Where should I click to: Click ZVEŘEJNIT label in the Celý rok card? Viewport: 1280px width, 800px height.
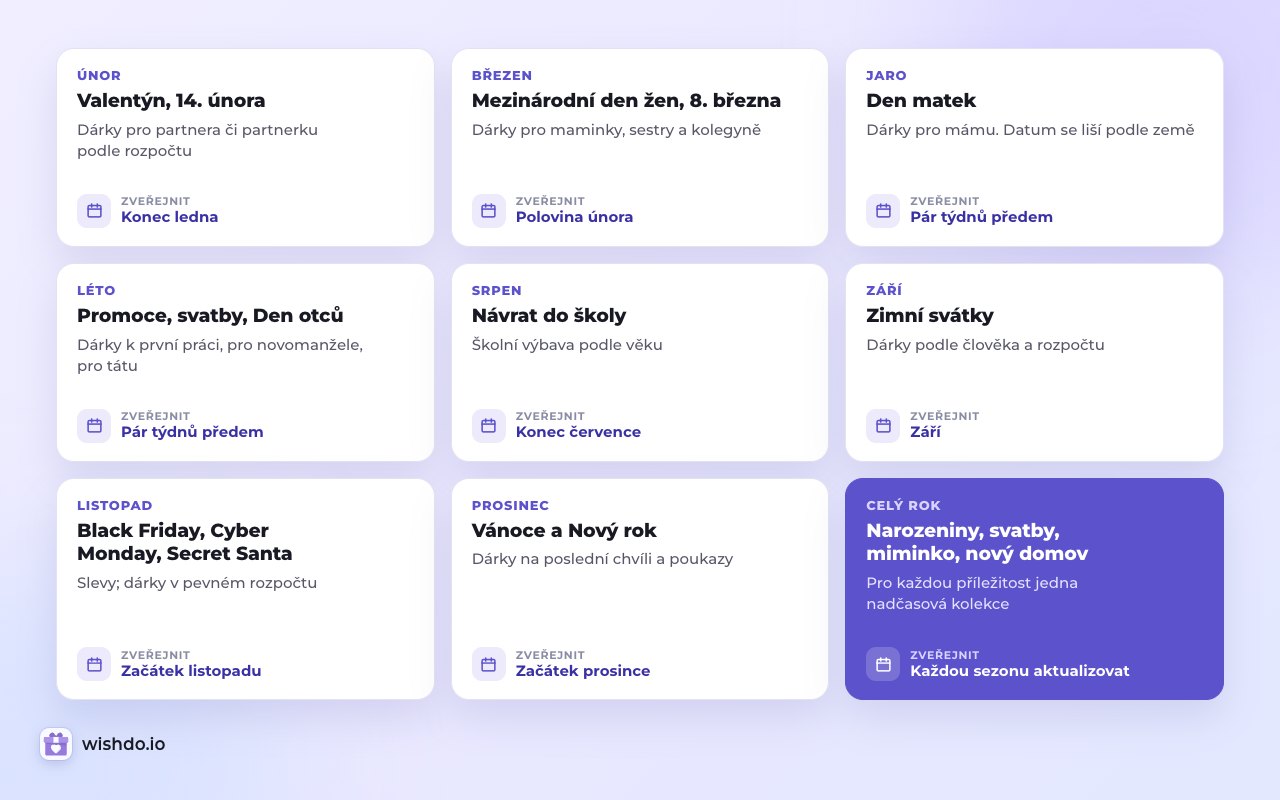tap(945, 655)
